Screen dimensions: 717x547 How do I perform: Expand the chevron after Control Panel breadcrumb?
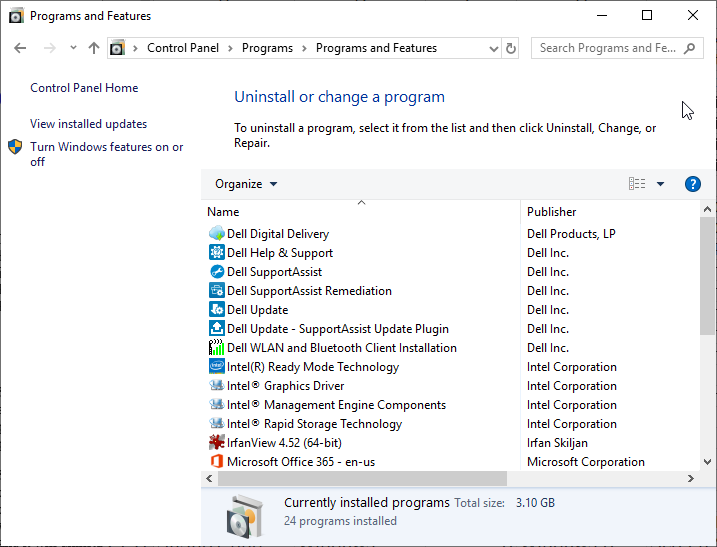230,48
